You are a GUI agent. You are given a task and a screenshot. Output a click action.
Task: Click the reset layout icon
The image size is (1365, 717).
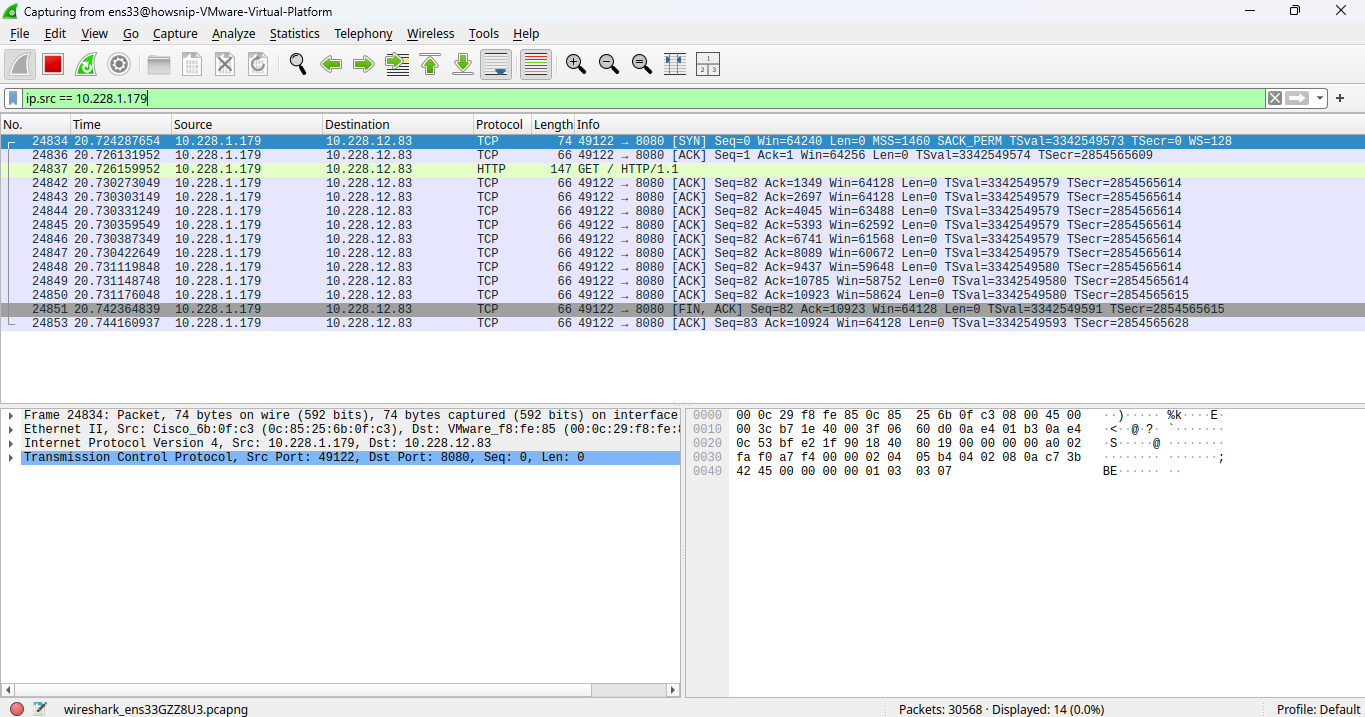708,64
